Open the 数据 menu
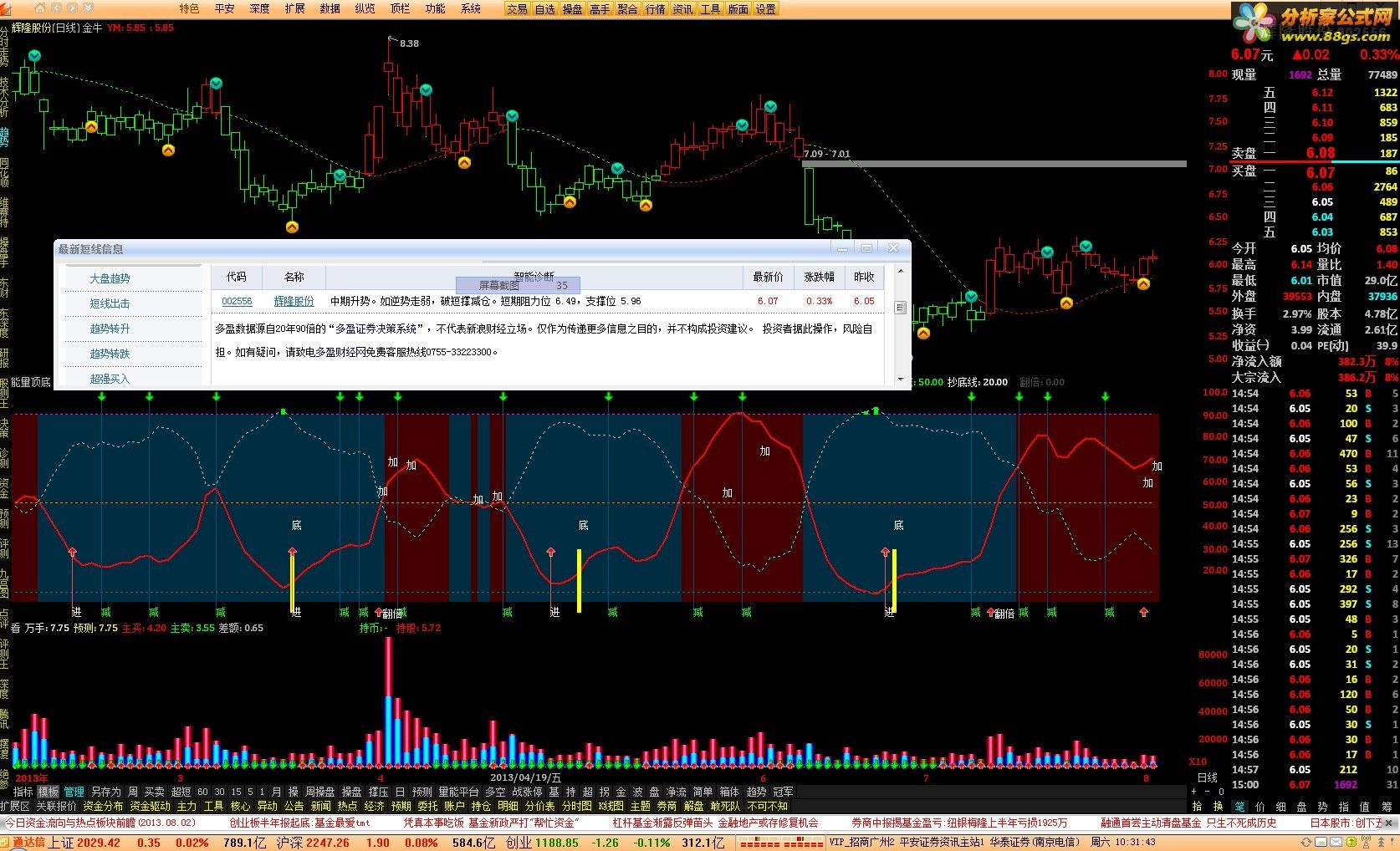This screenshot has height=851, width=1400. coord(330,8)
